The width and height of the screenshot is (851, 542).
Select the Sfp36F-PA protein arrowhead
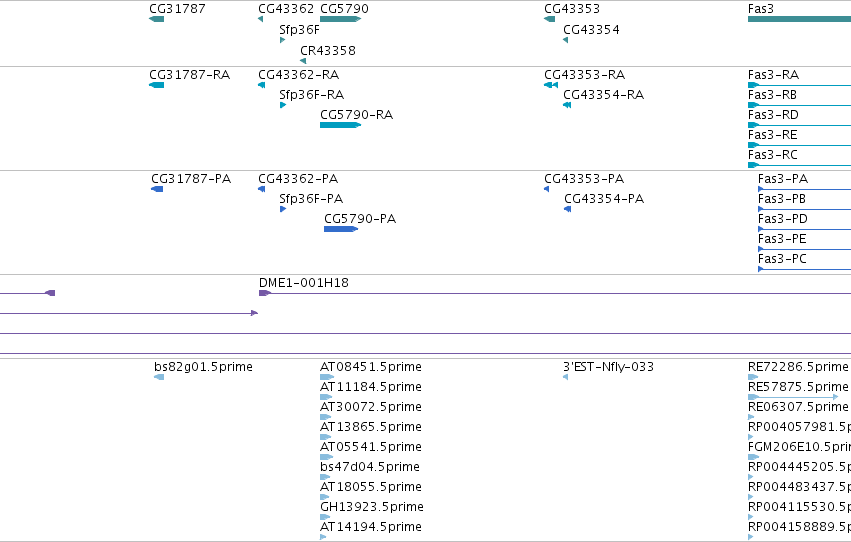tap(283, 209)
